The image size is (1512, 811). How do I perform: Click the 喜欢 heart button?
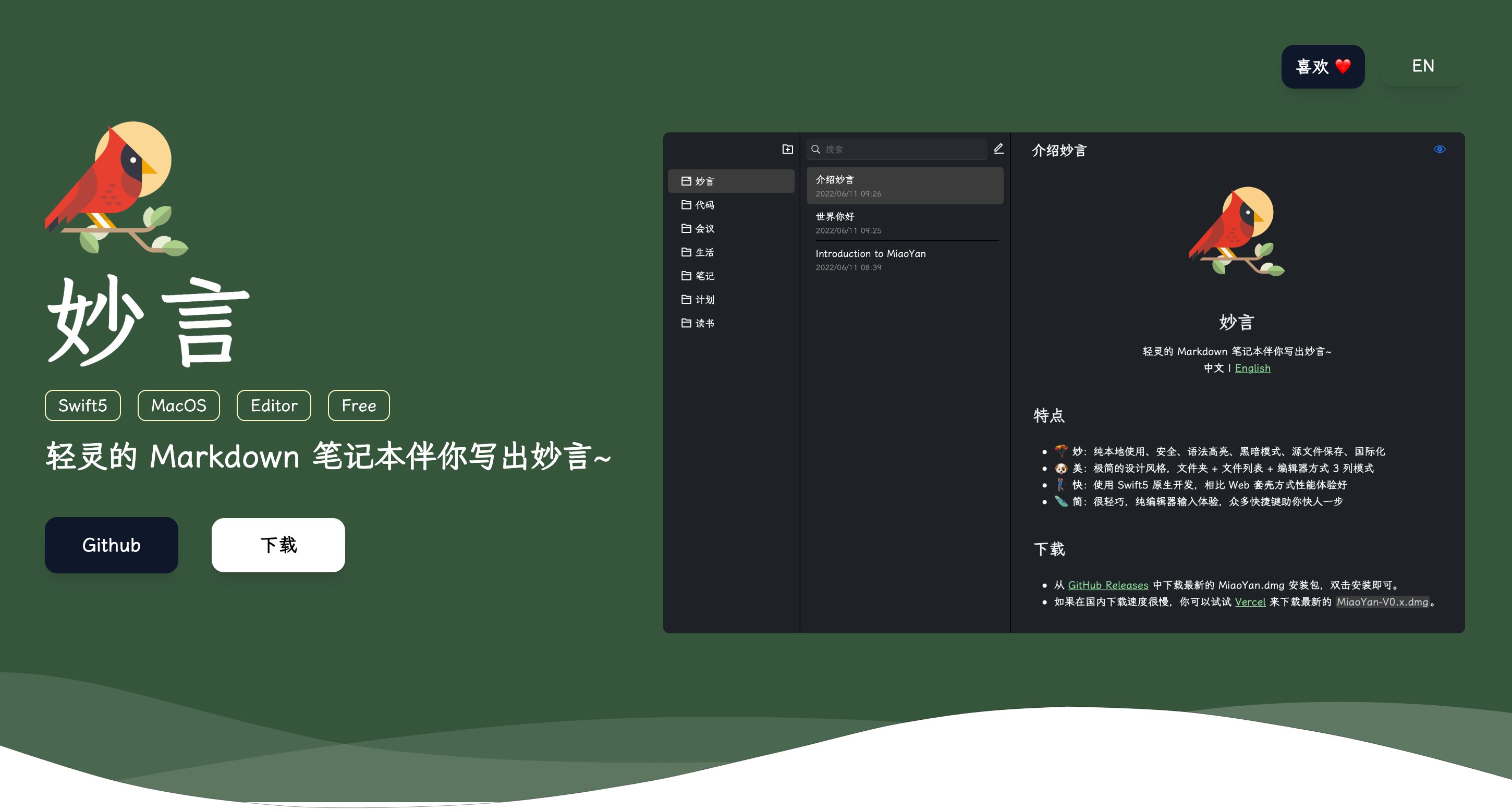tap(1322, 66)
